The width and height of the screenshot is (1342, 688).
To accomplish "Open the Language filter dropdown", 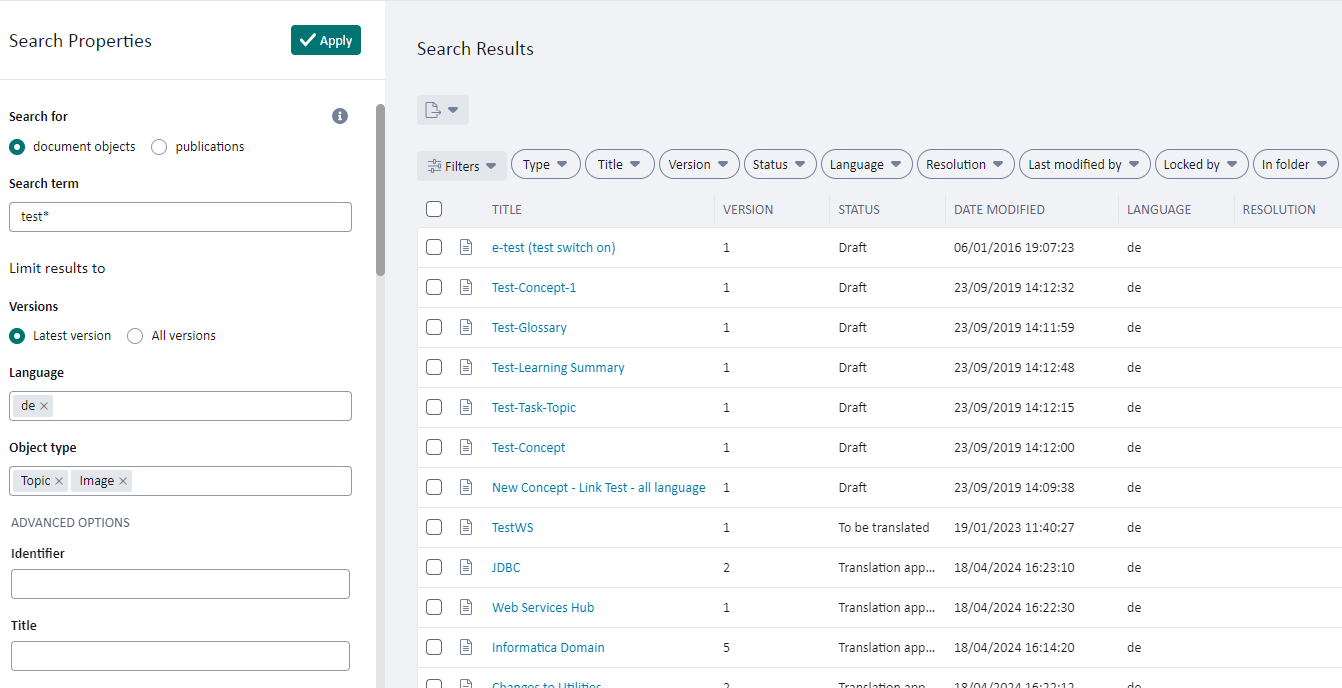I will [x=867, y=165].
